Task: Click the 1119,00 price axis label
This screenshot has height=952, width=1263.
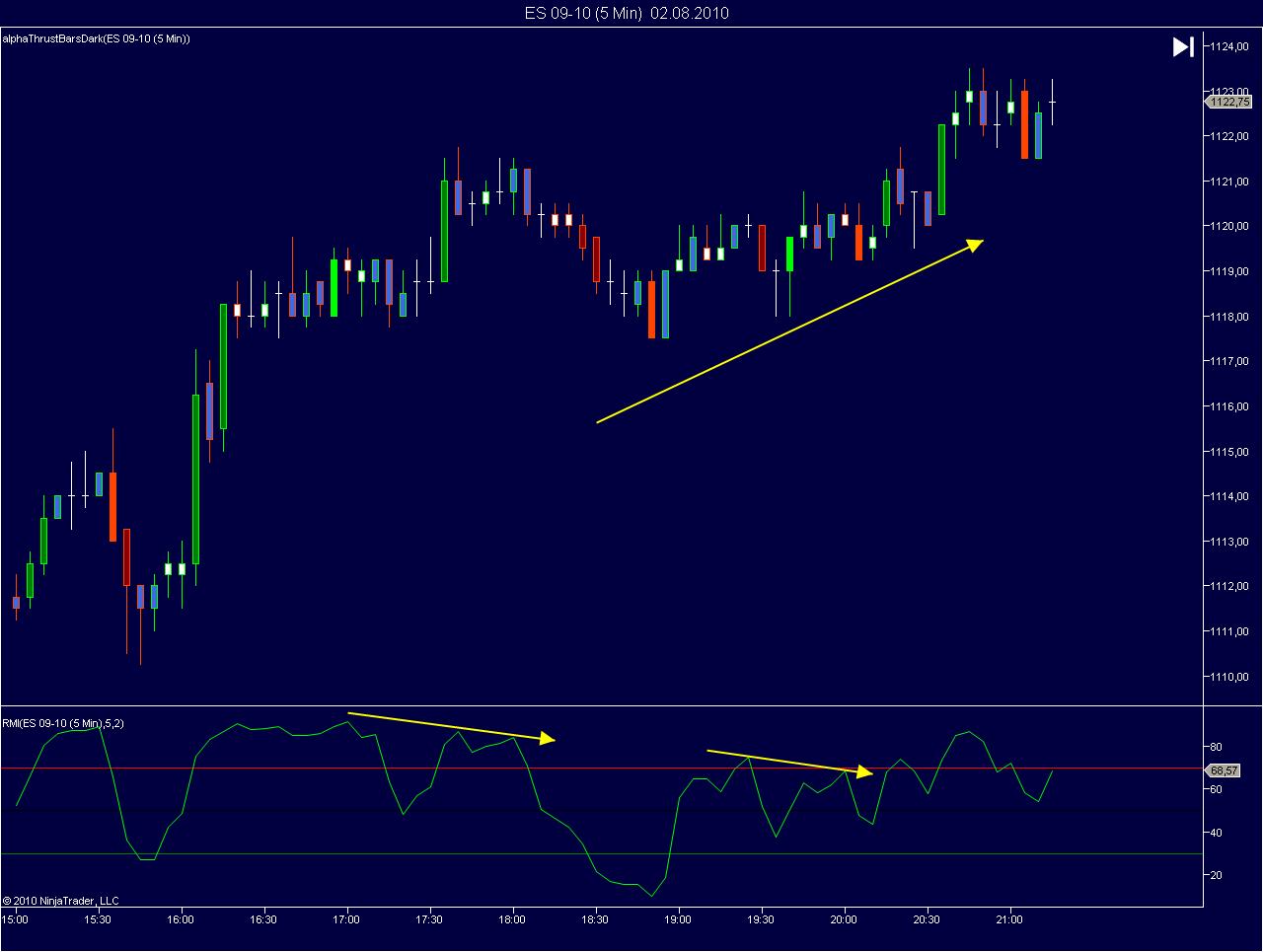Action: pyautogui.click(x=1230, y=271)
